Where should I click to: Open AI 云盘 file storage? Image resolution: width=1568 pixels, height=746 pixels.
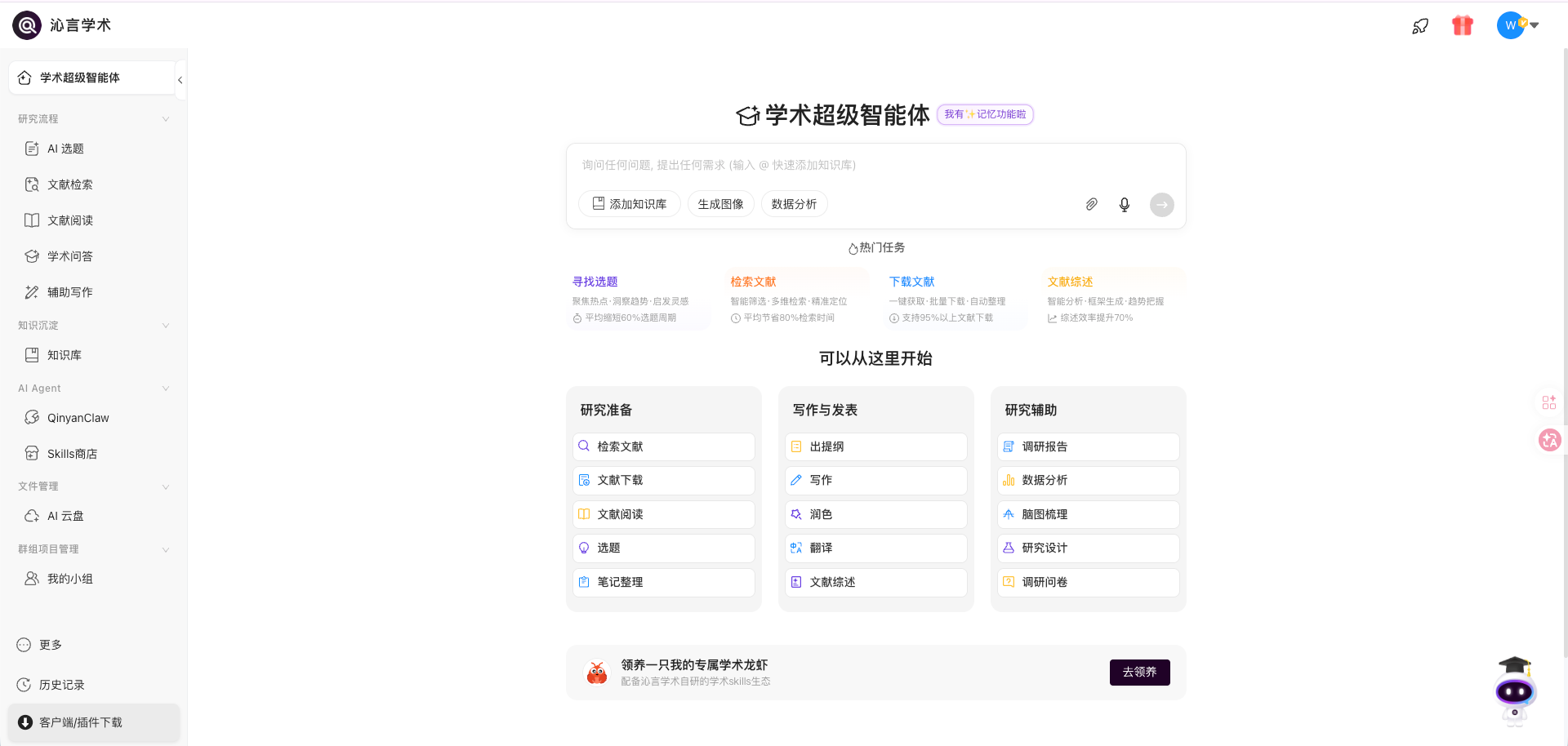pyautogui.click(x=65, y=515)
